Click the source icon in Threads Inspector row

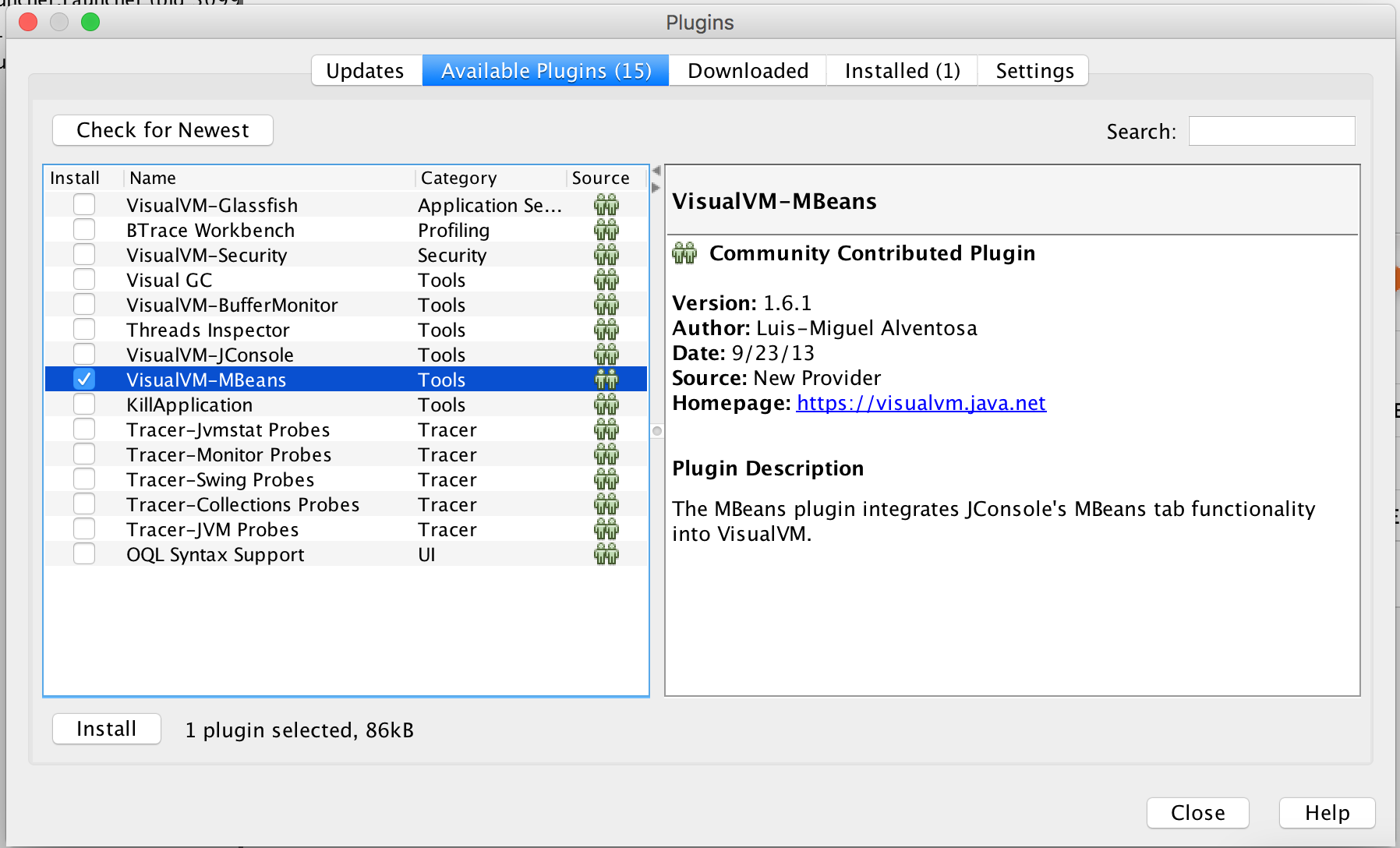[606, 330]
